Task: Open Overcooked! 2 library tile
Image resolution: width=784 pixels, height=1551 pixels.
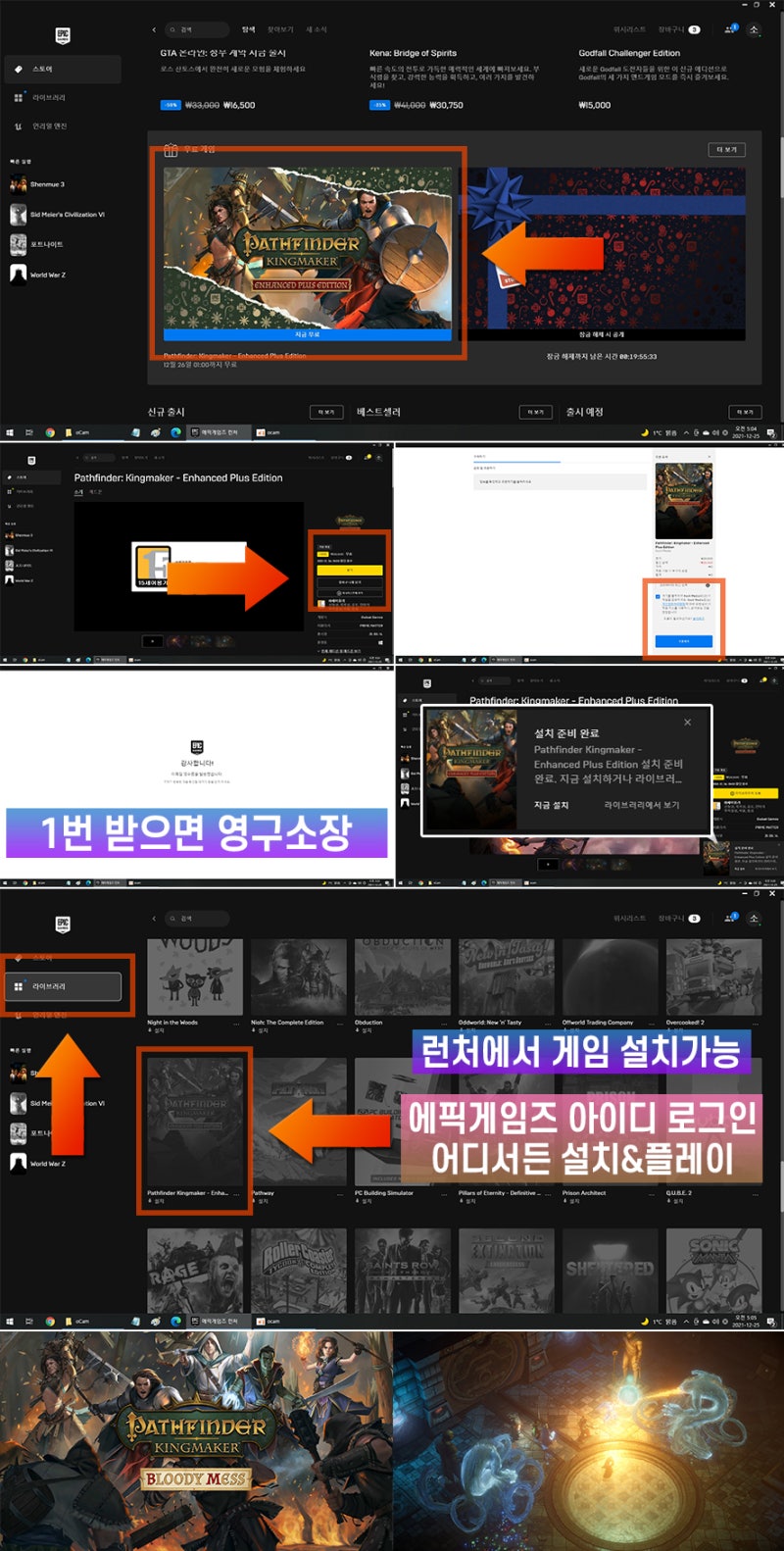Action: pyautogui.click(x=713, y=978)
